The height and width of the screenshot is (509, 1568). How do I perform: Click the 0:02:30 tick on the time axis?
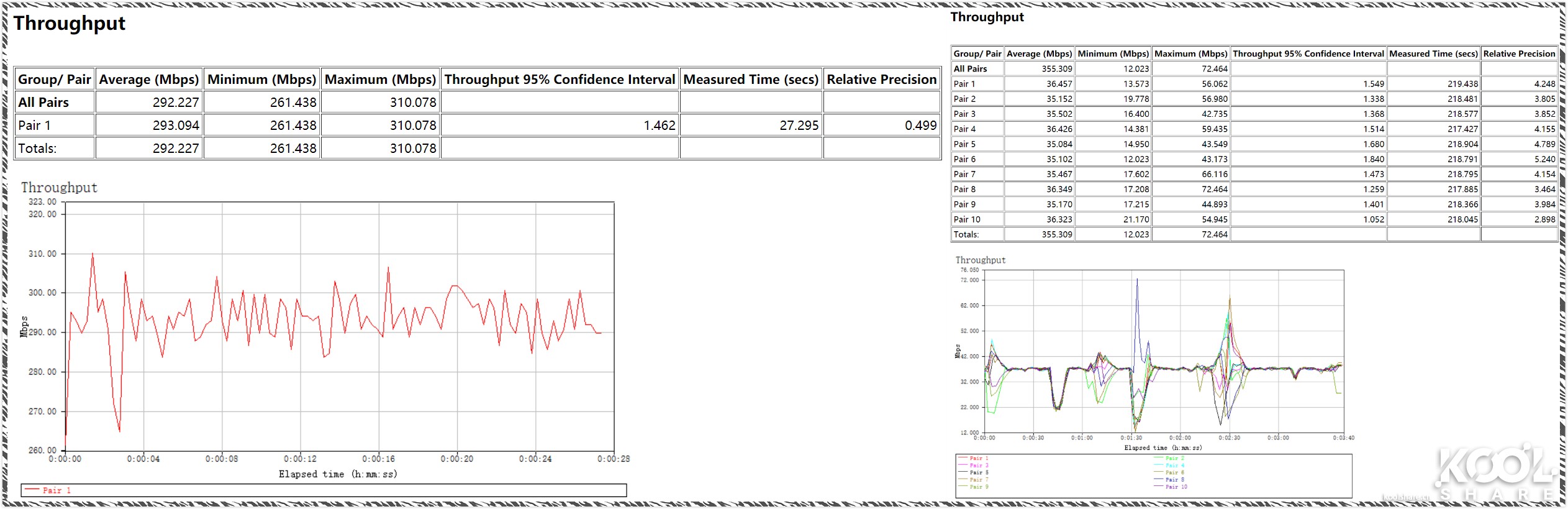(1228, 438)
